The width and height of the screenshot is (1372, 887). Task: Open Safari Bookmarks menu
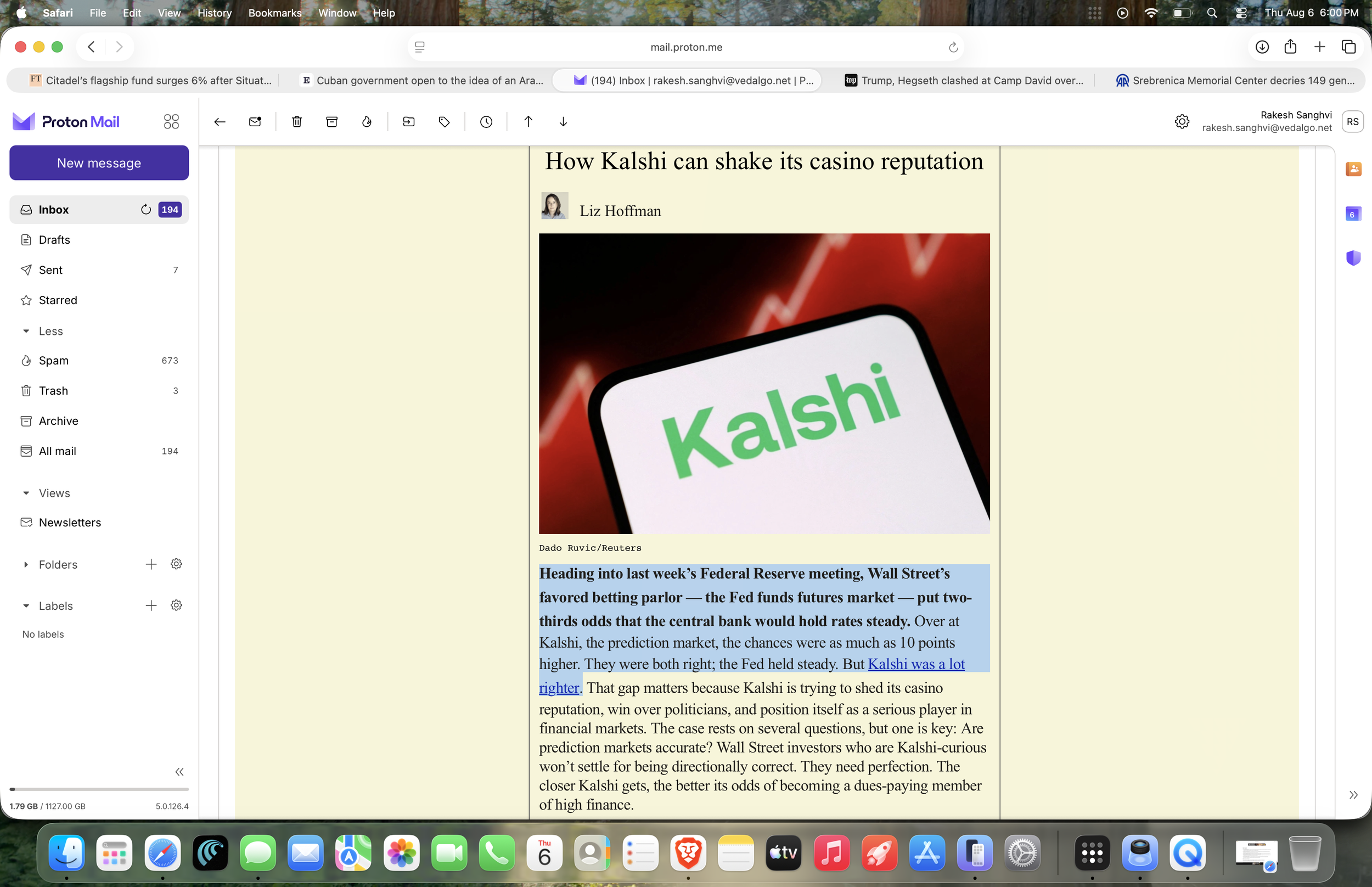tap(274, 13)
